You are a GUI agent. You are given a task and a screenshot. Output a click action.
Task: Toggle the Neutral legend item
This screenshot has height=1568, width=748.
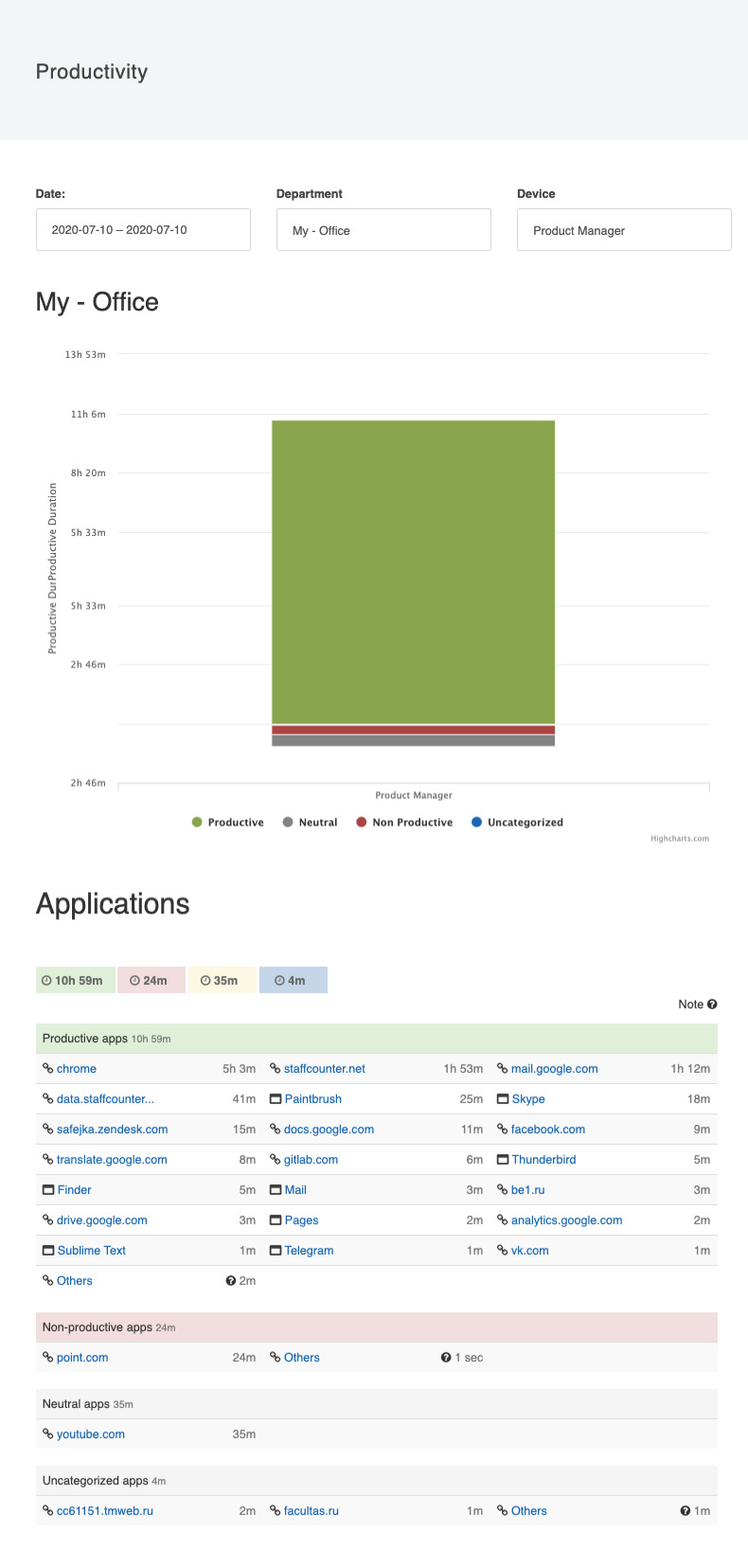coord(310,822)
